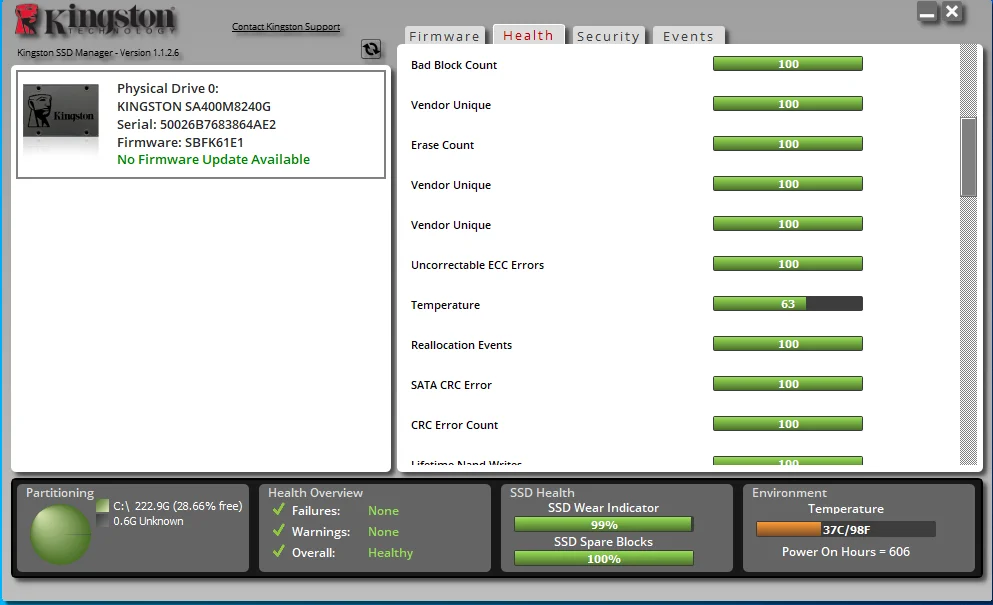Click the Failures None status value
The width and height of the screenshot is (993, 605).
tap(383, 510)
